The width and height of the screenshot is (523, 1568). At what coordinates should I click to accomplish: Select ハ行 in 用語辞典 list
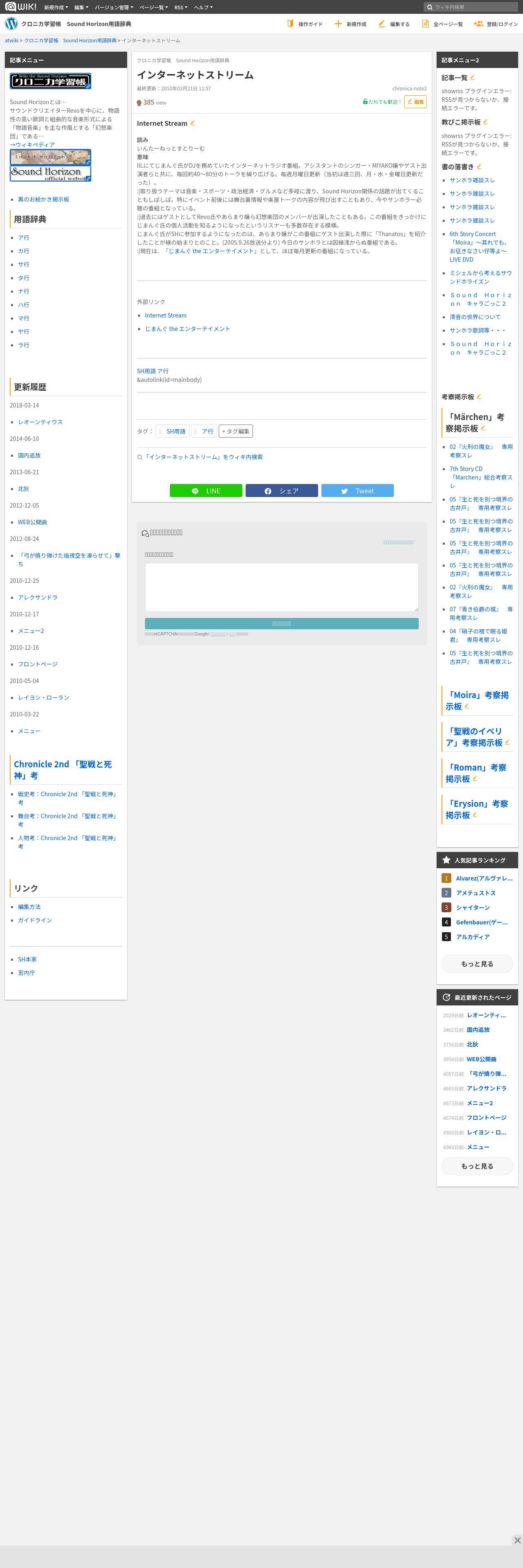click(x=23, y=304)
